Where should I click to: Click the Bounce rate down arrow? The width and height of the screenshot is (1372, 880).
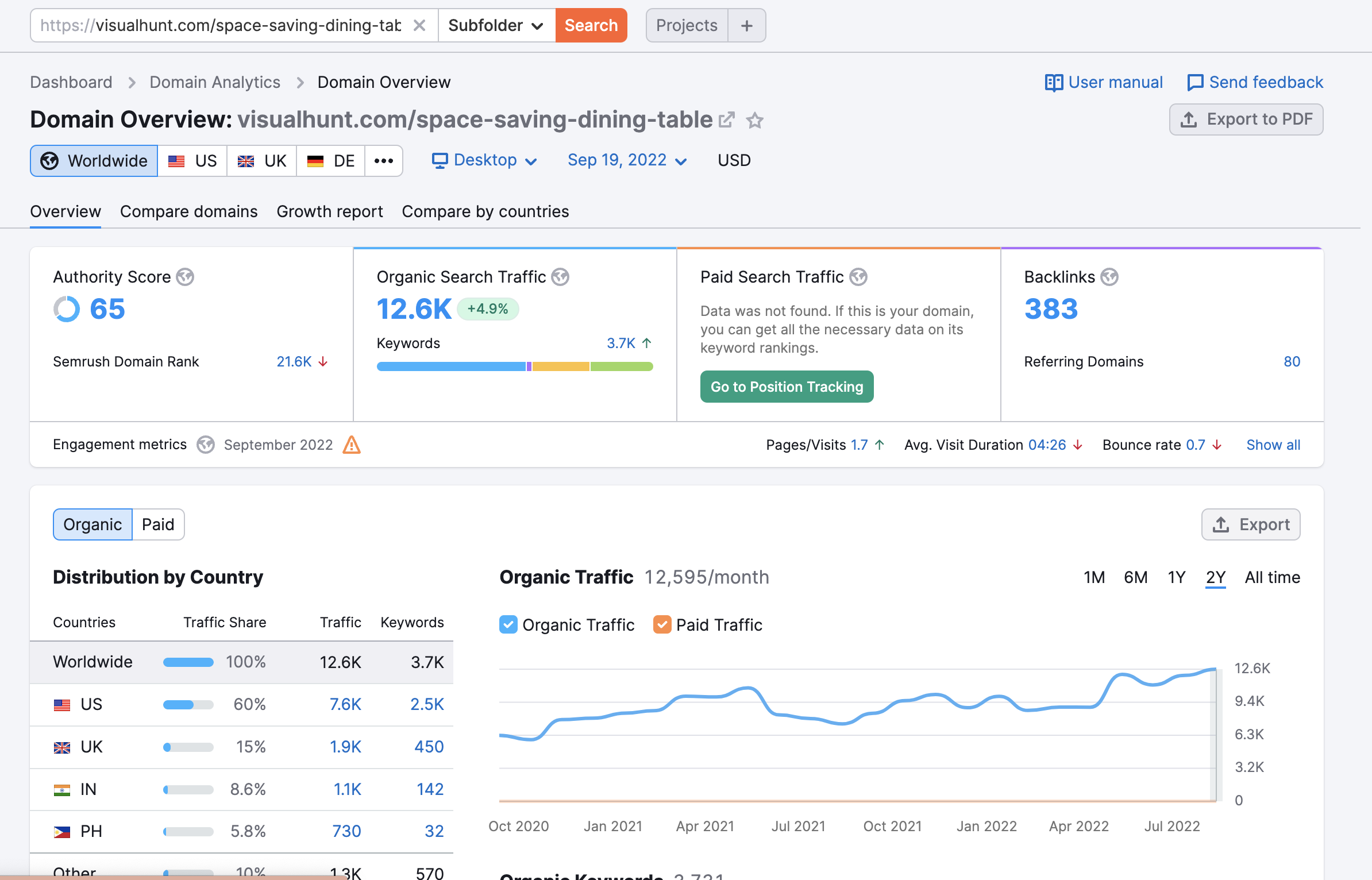coord(1217,445)
